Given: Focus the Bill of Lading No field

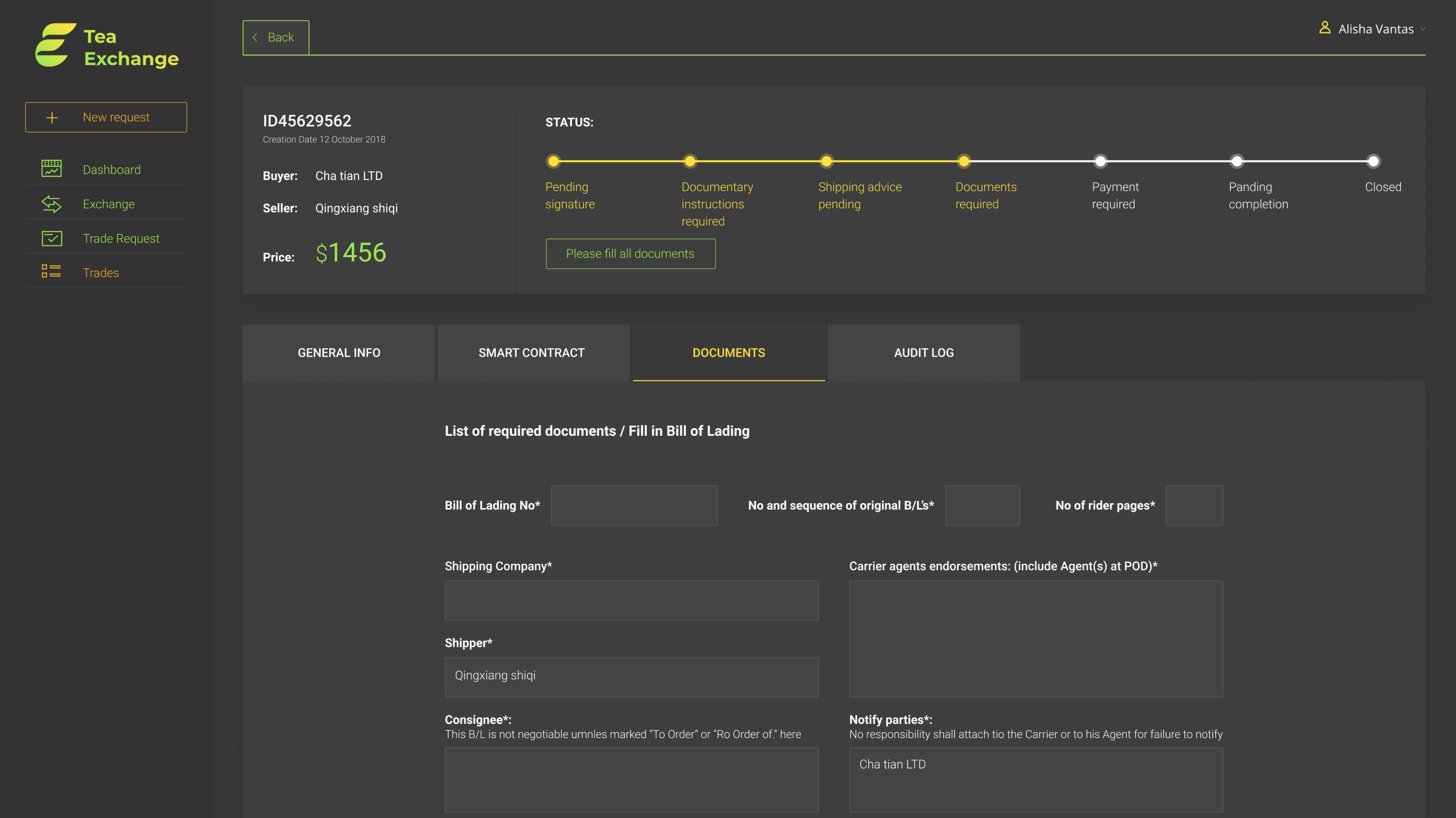Looking at the screenshot, I should (633, 505).
